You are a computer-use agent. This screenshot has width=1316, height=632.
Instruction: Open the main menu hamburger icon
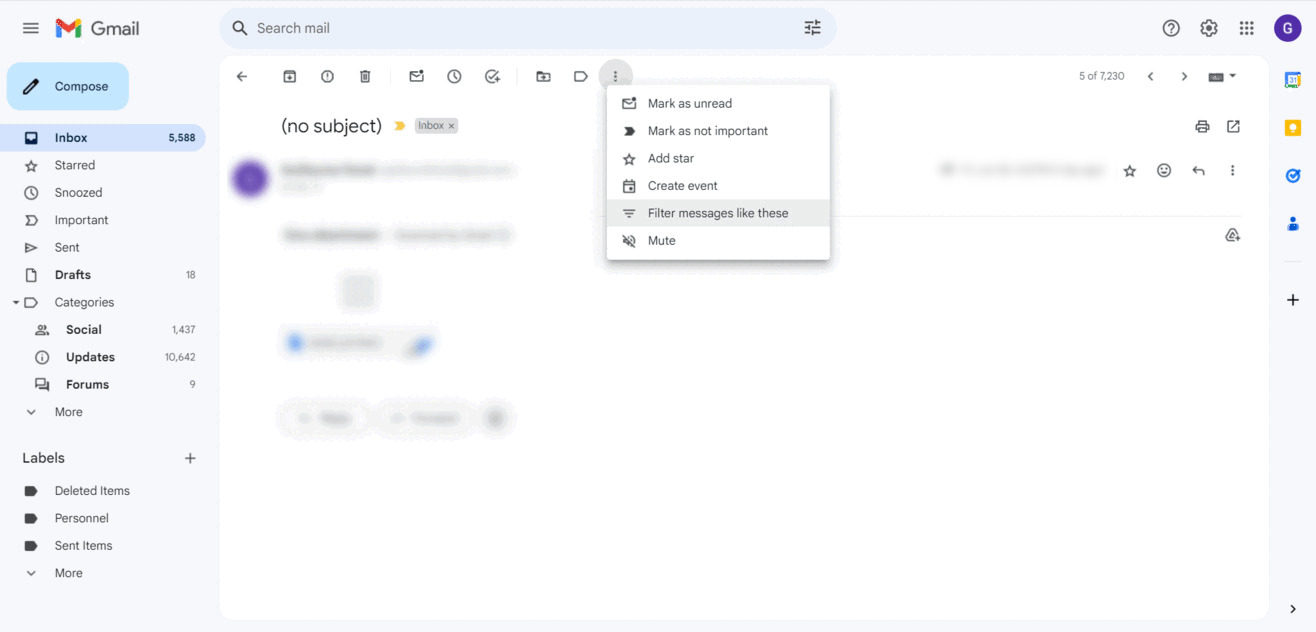[x=31, y=28]
